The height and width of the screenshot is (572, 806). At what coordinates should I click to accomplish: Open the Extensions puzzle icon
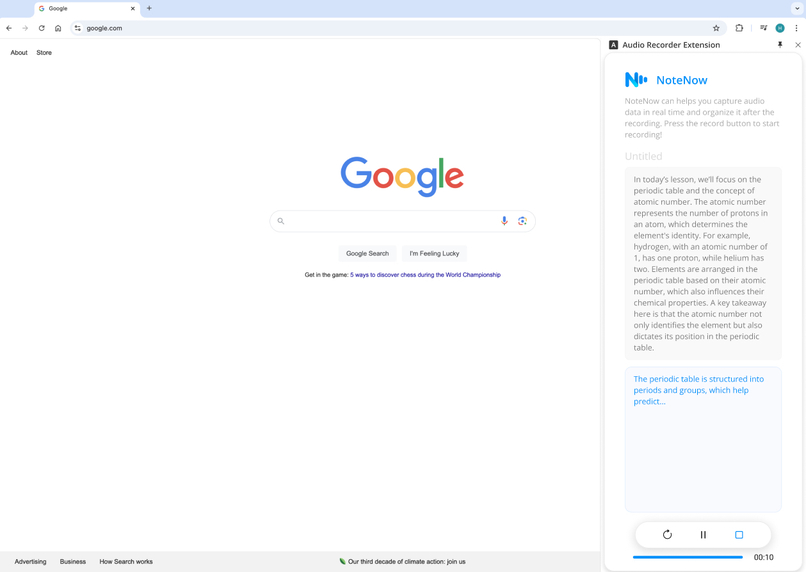[x=739, y=28]
